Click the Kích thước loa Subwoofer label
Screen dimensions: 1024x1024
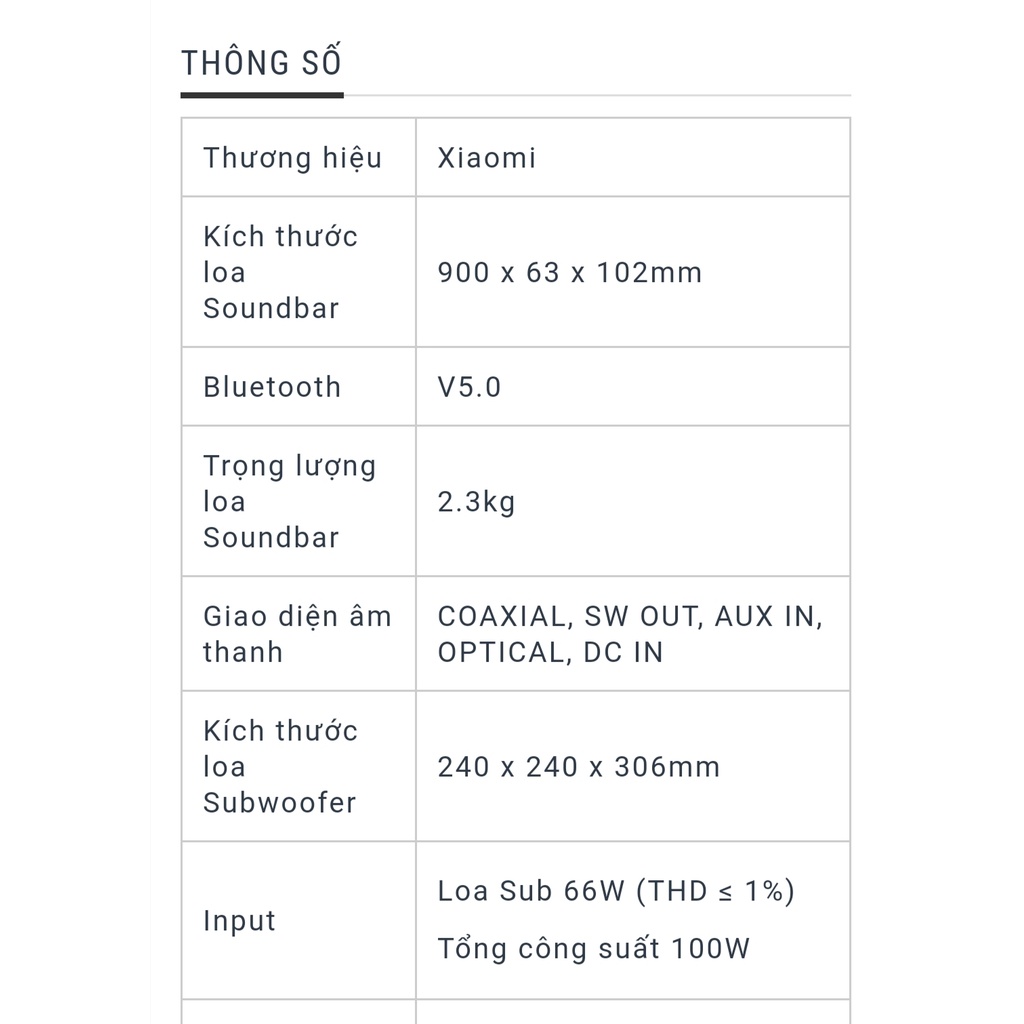tap(280, 766)
